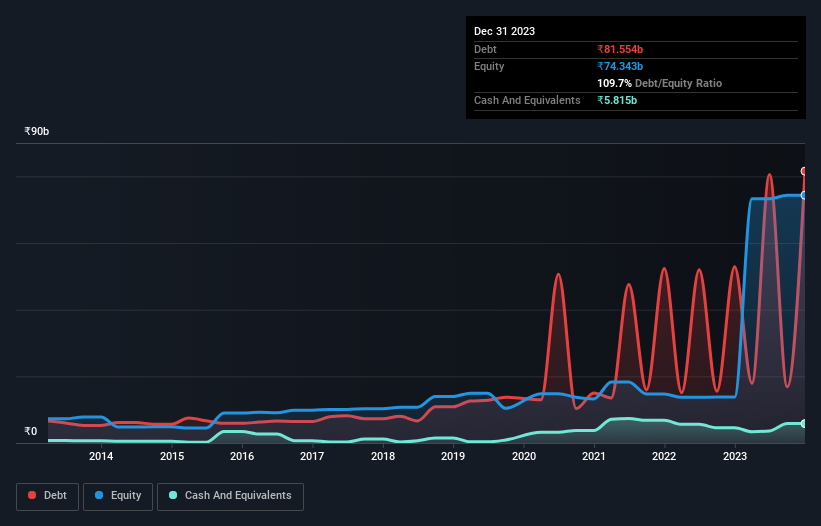The height and width of the screenshot is (526, 821).
Task: Toggle Cash And Equivalents legend button
Action: tap(230, 496)
